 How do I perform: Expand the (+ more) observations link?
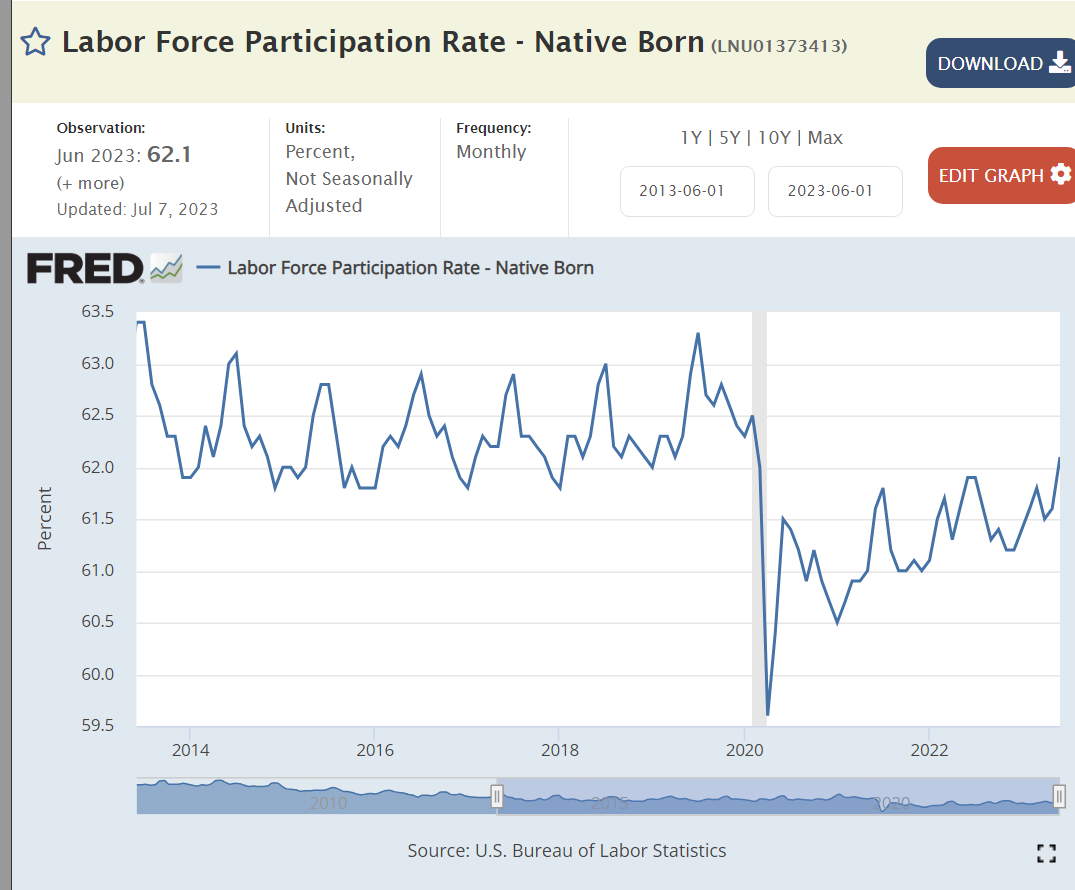90,183
